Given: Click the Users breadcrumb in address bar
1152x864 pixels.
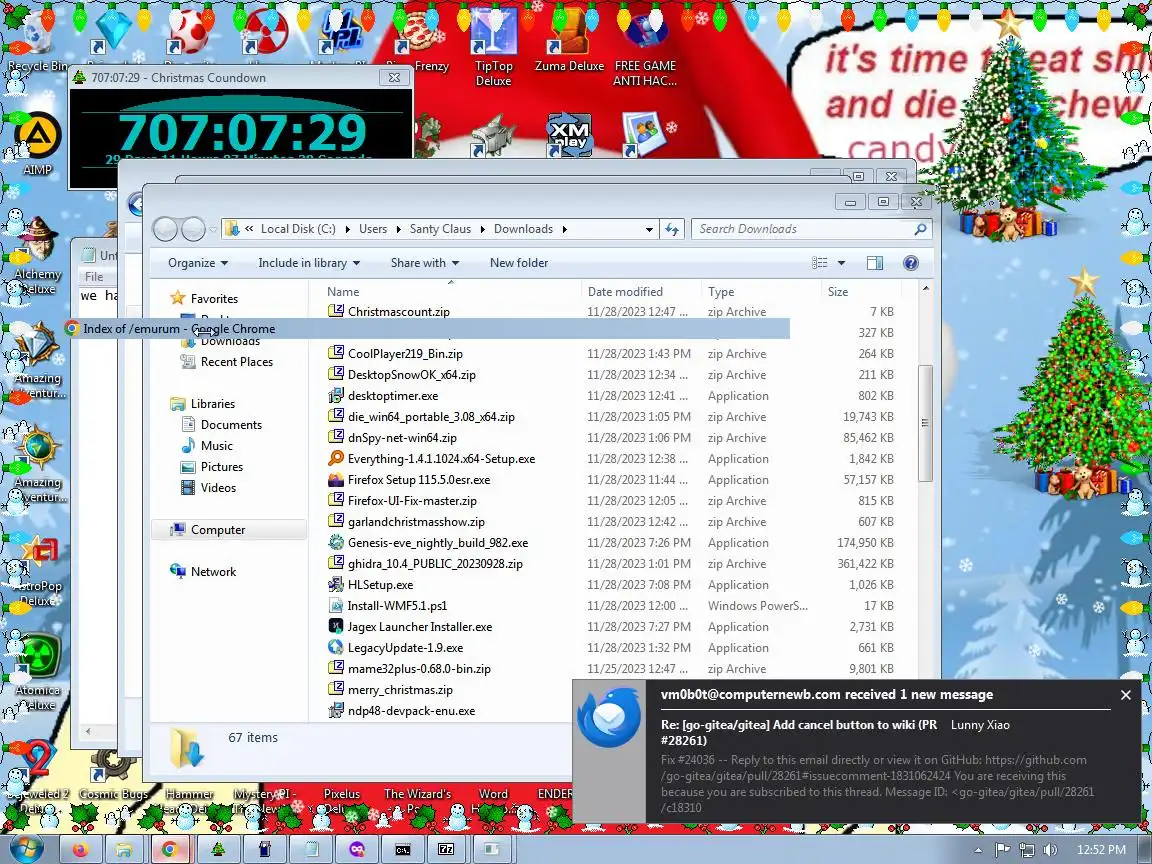Looking at the screenshot, I should 373,229.
